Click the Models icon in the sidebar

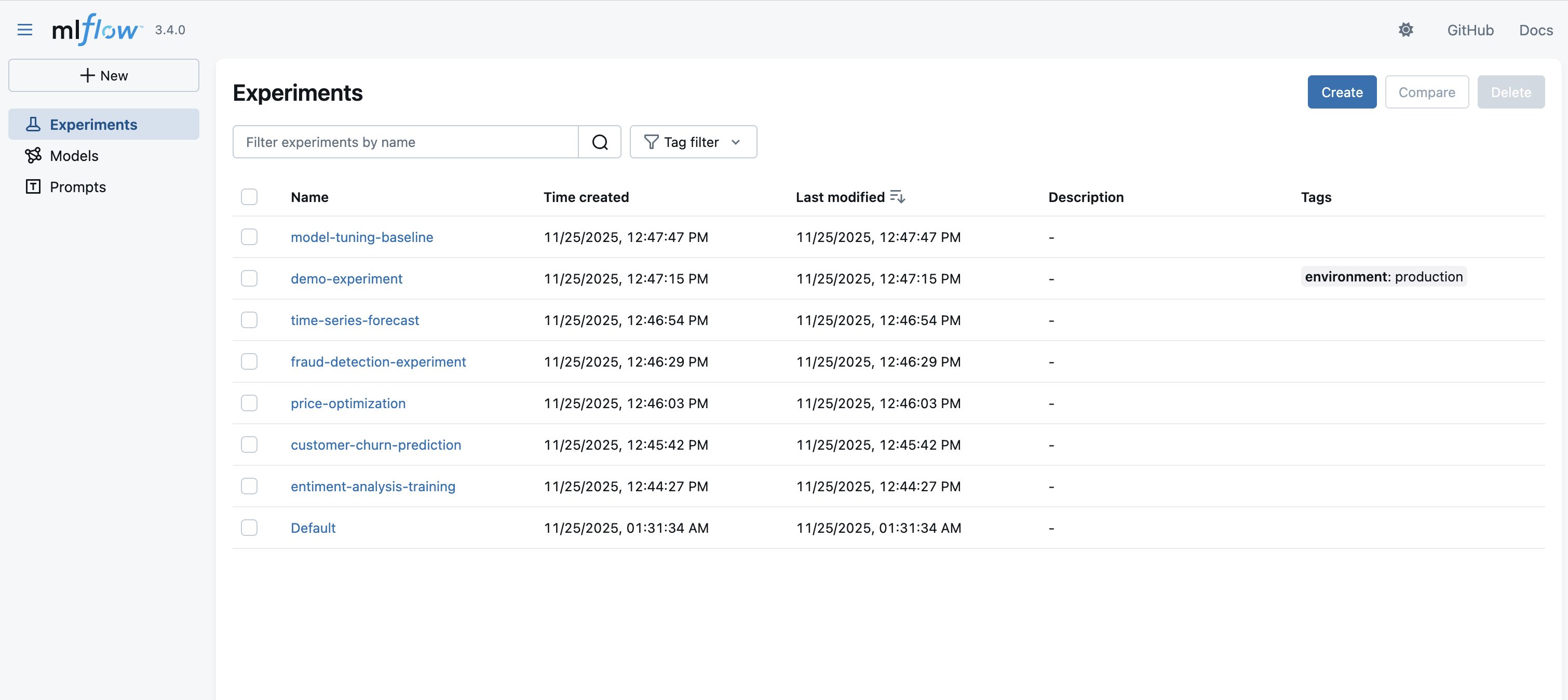(33, 155)
